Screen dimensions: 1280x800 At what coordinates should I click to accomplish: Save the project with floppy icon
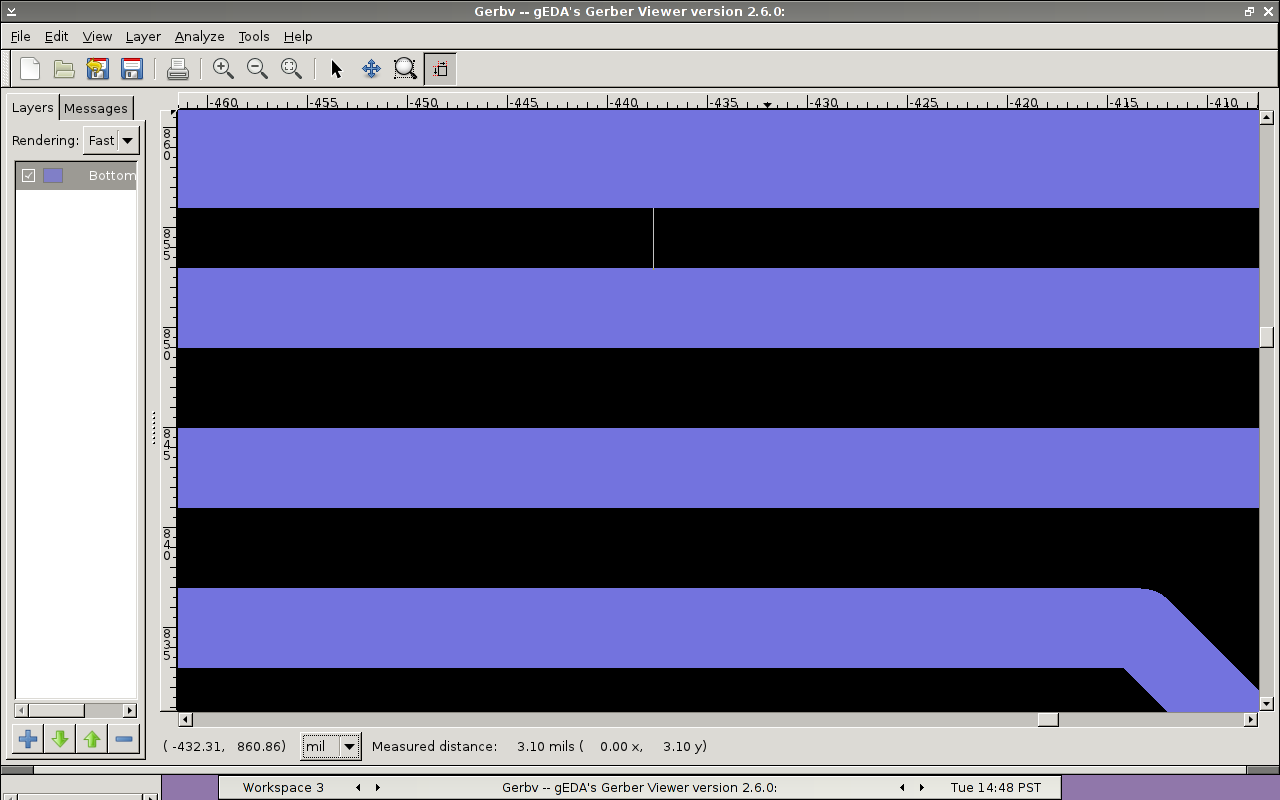pos(131,69)
